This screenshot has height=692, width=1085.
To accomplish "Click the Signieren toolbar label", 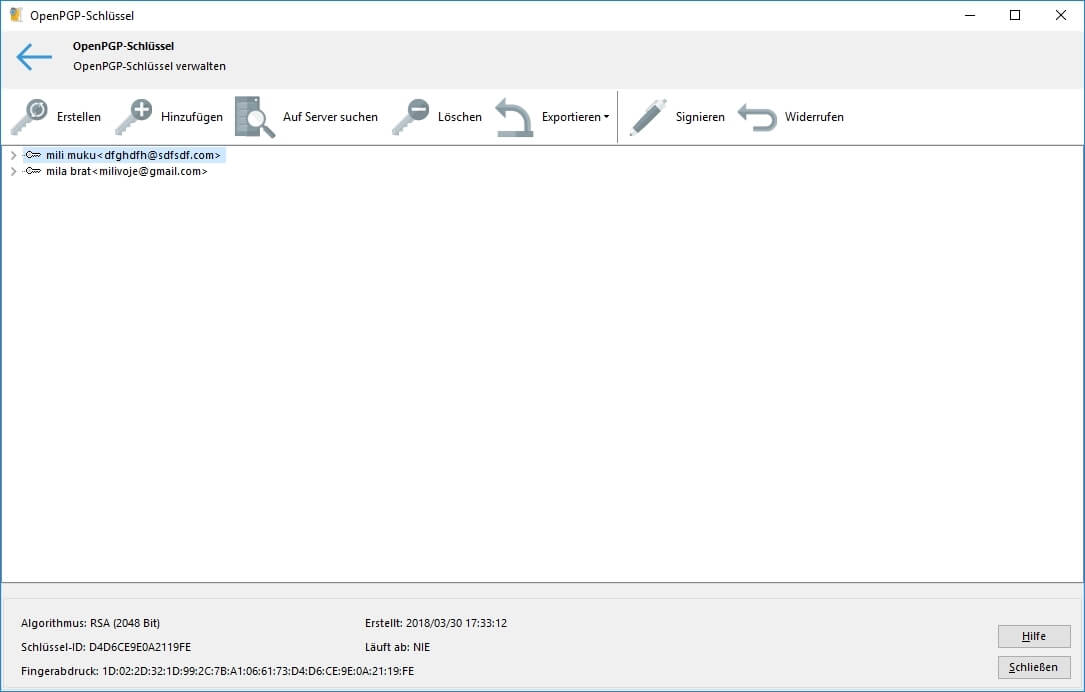I will coord(700,117).
